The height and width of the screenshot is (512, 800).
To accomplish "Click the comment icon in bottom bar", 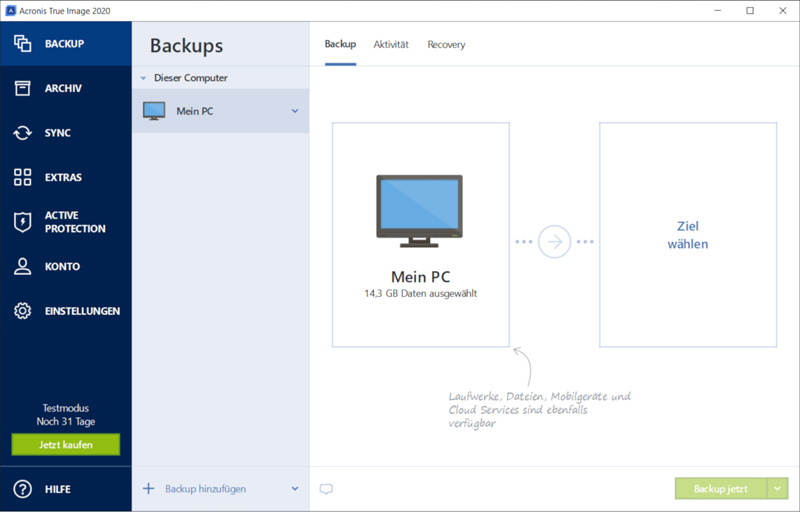I will pos(326,489).
